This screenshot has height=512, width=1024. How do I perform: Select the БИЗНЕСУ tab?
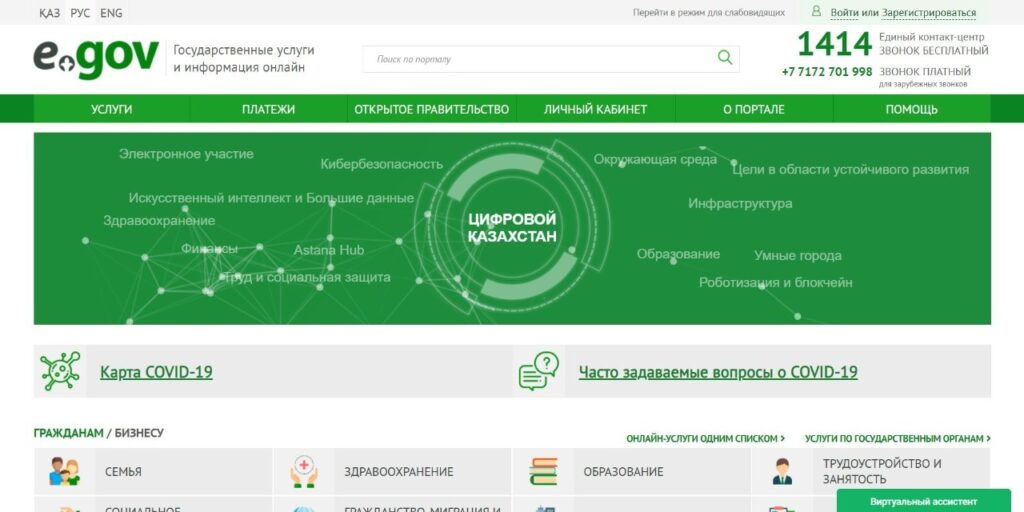(139, 433)
